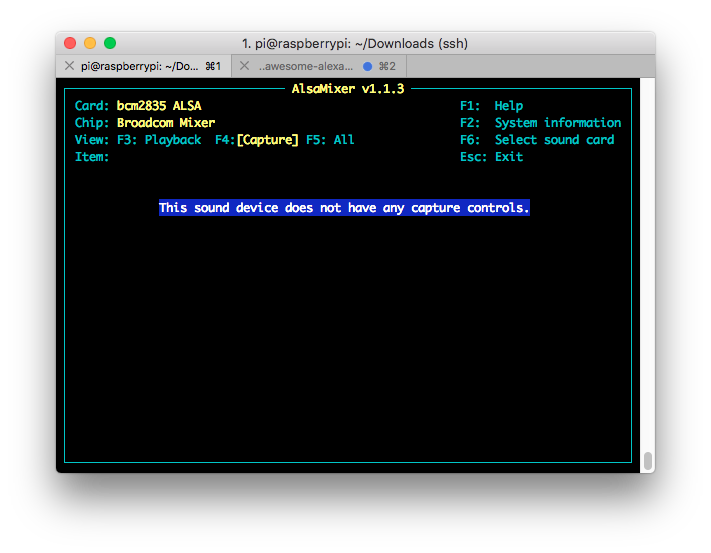711x553 pixels.
Task: Select the F4: [Capture] view option
Action: pos(257,140)
